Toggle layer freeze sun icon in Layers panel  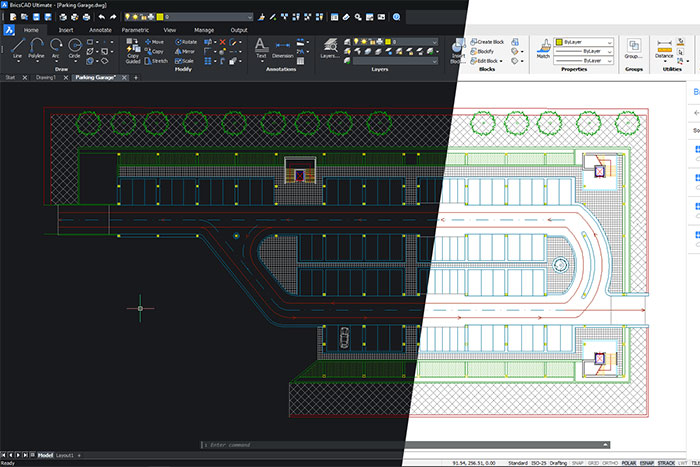click(x=363, y=42)
